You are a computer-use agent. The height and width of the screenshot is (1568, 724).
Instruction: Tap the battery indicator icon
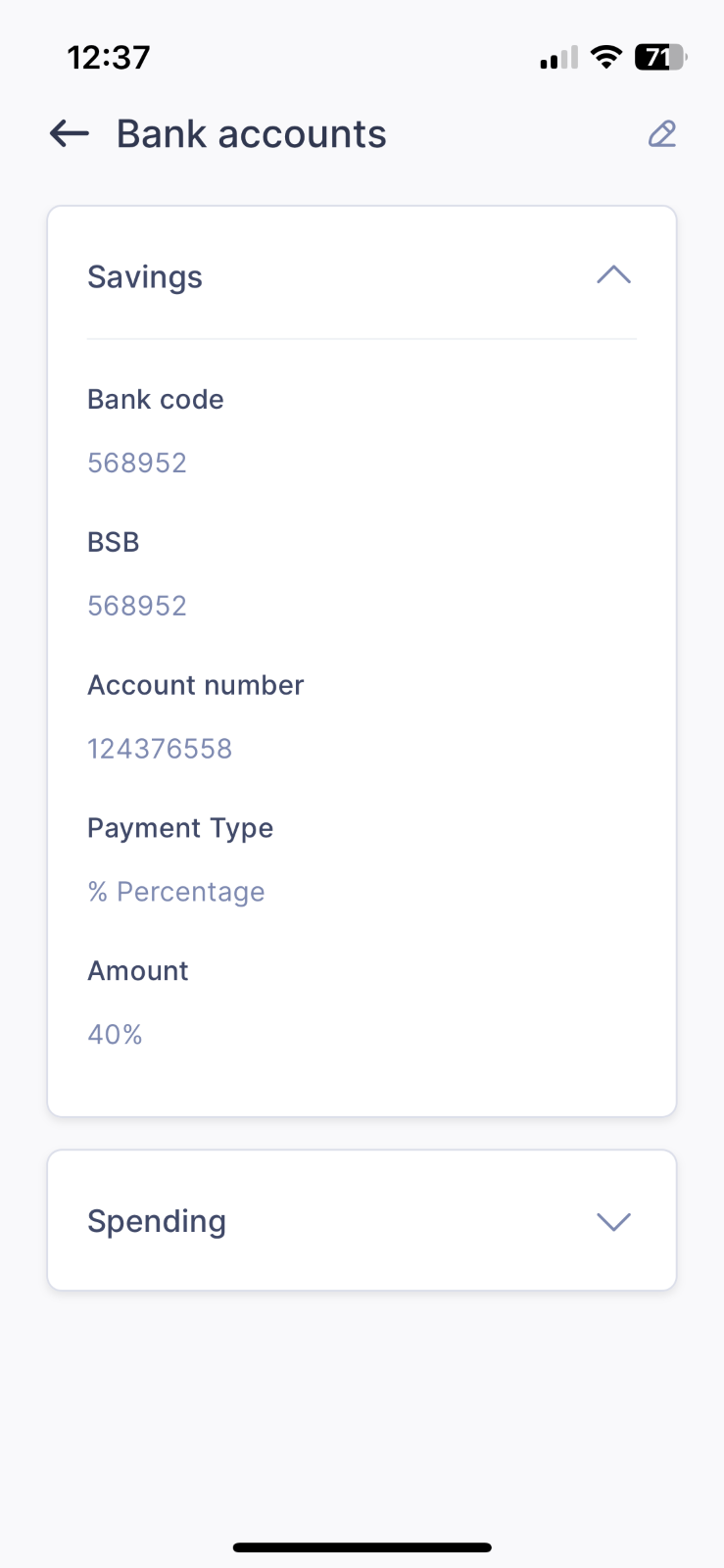[x=660, y=57]
